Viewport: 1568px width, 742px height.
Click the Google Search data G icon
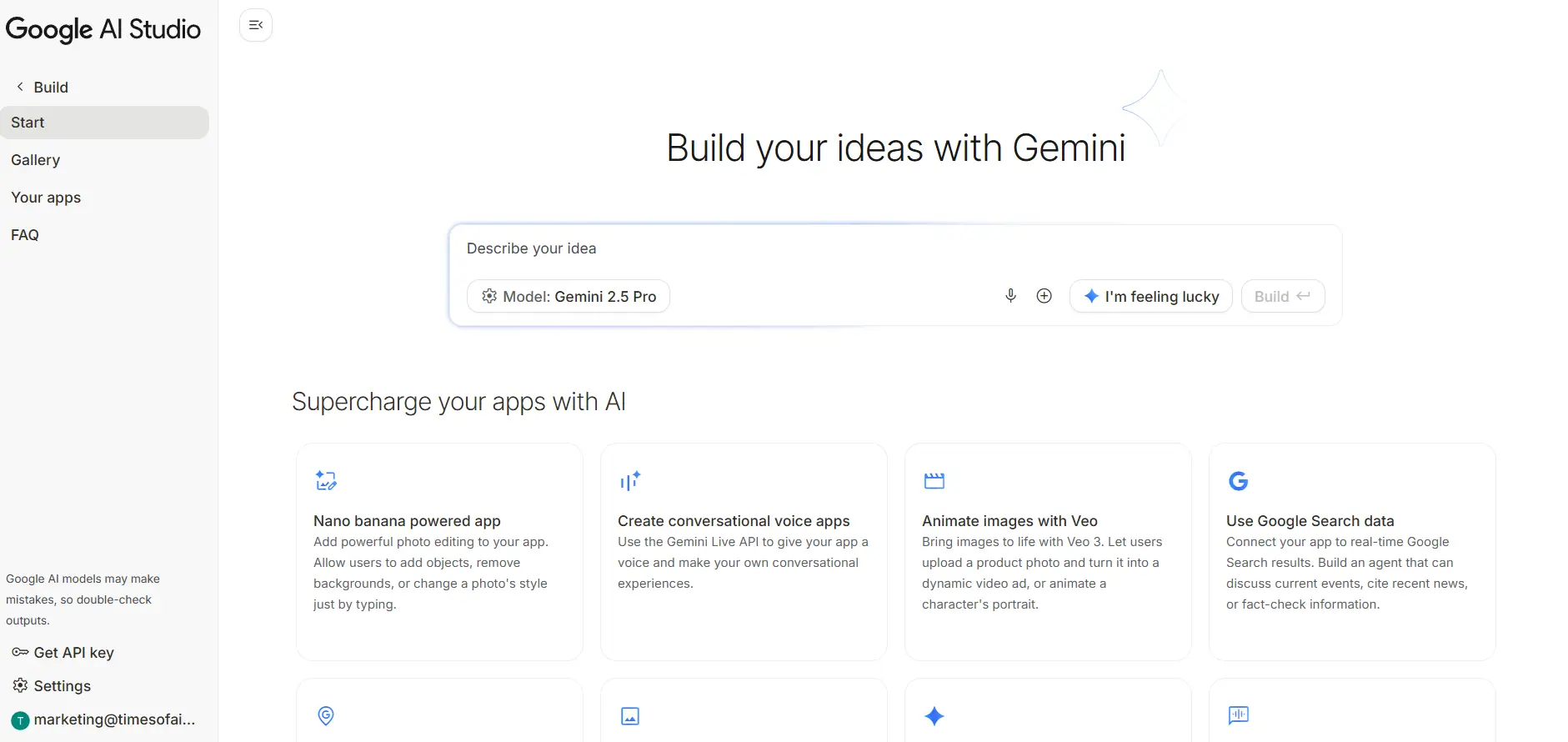(x=1238, y=480)
